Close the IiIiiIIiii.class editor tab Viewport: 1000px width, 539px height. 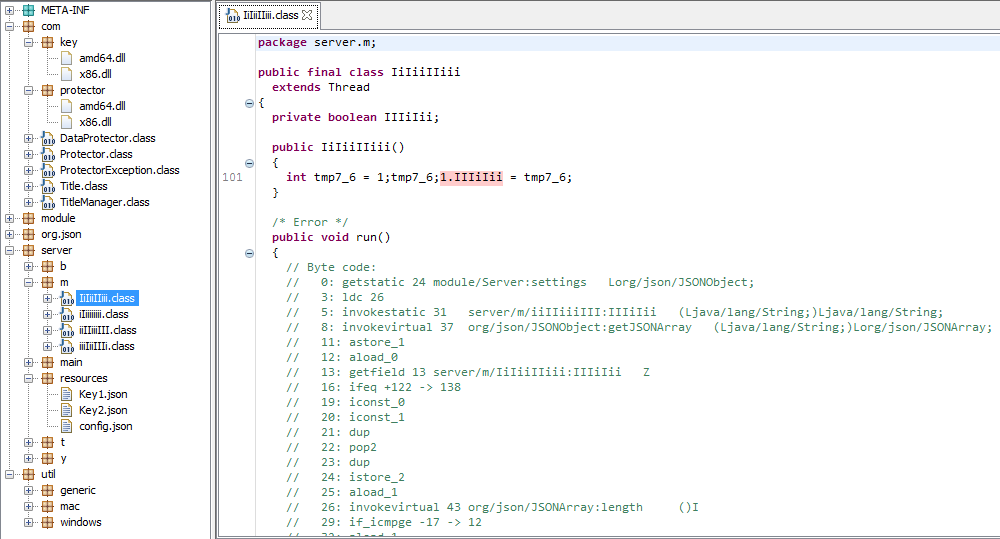point(308,16)
